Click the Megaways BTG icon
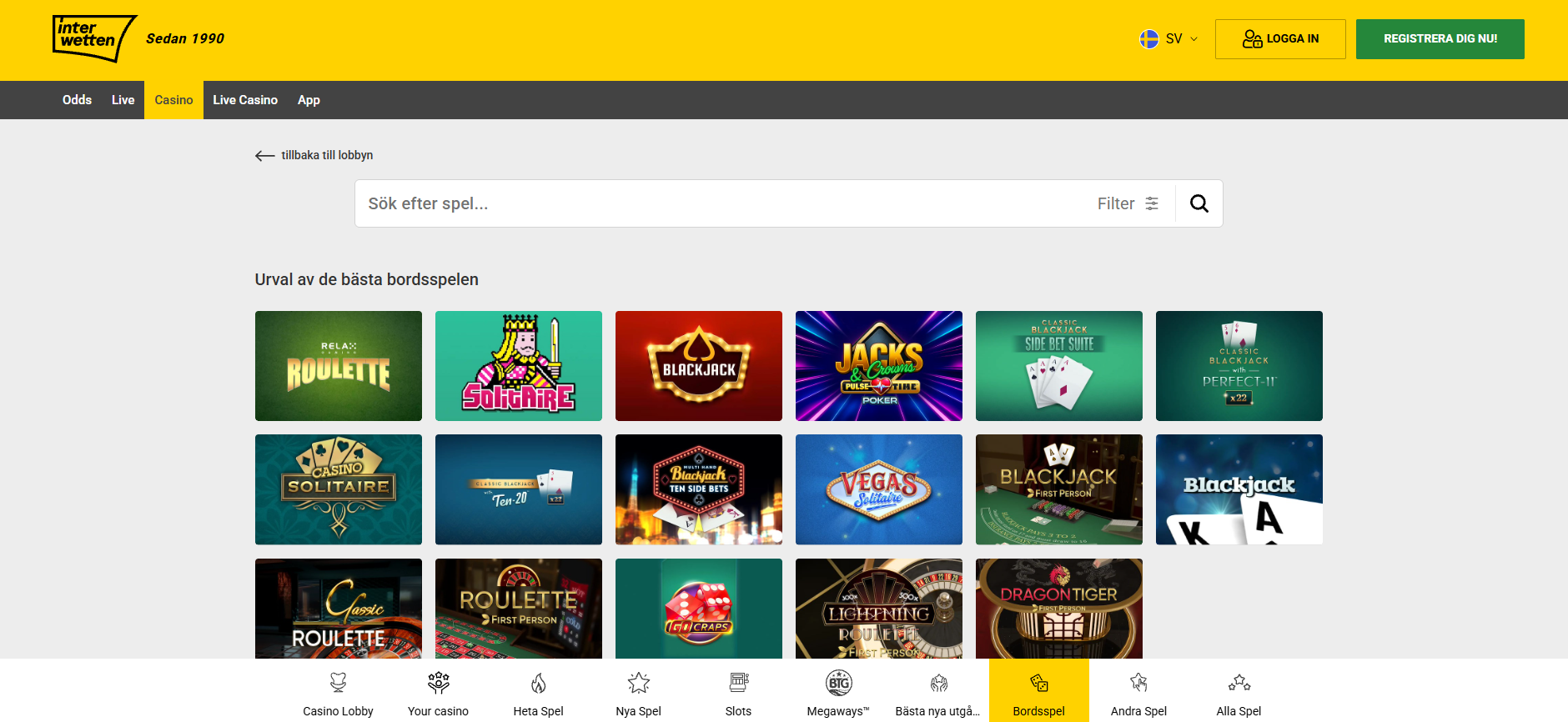Screen dimensions: 1568x722 click(x=839, y=683)
